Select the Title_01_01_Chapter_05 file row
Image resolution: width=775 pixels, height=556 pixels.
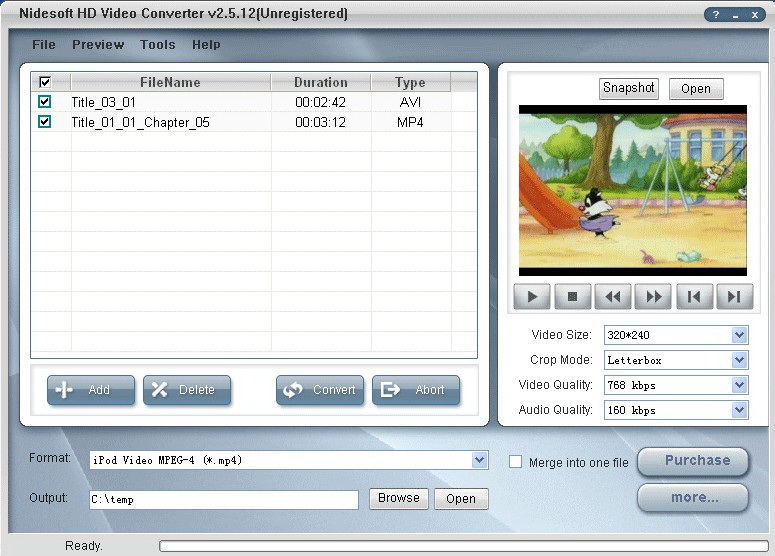tap(254, 122)
